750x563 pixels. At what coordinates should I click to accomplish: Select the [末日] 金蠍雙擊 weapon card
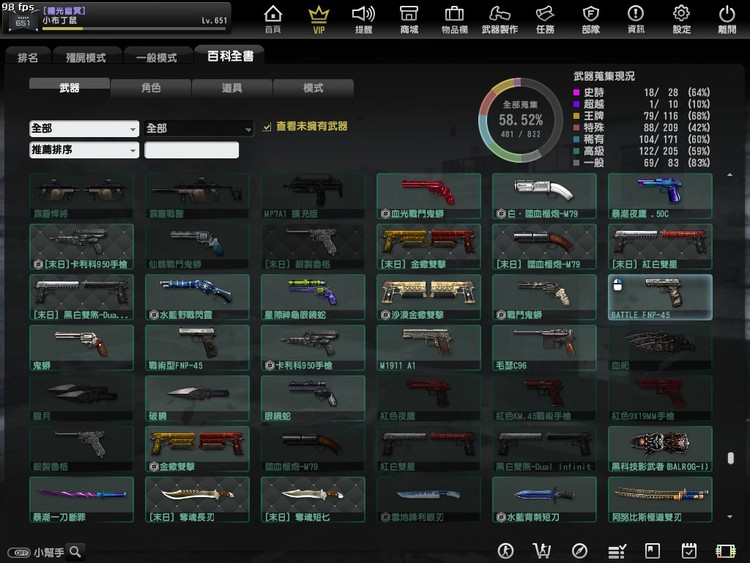click(429, 247)
